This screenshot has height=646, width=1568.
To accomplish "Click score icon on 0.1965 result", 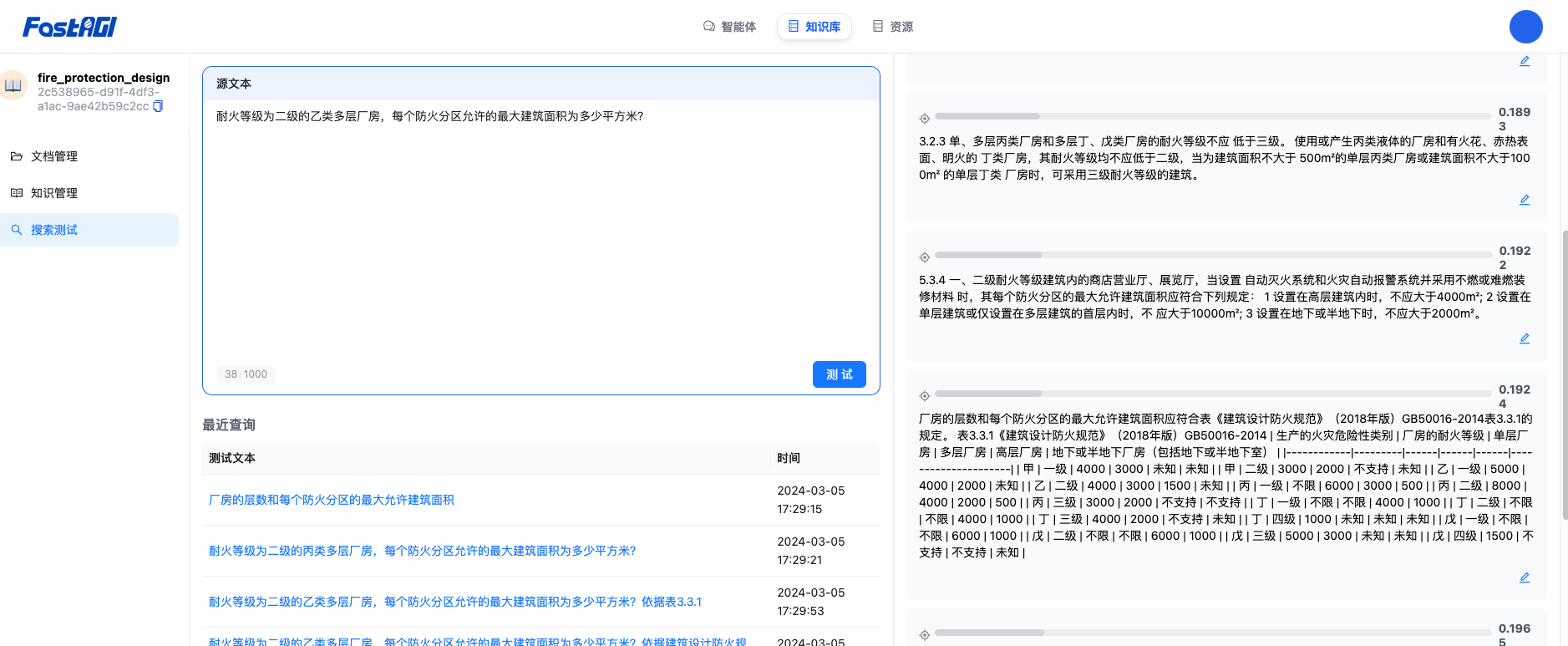I will click(925, 635).
